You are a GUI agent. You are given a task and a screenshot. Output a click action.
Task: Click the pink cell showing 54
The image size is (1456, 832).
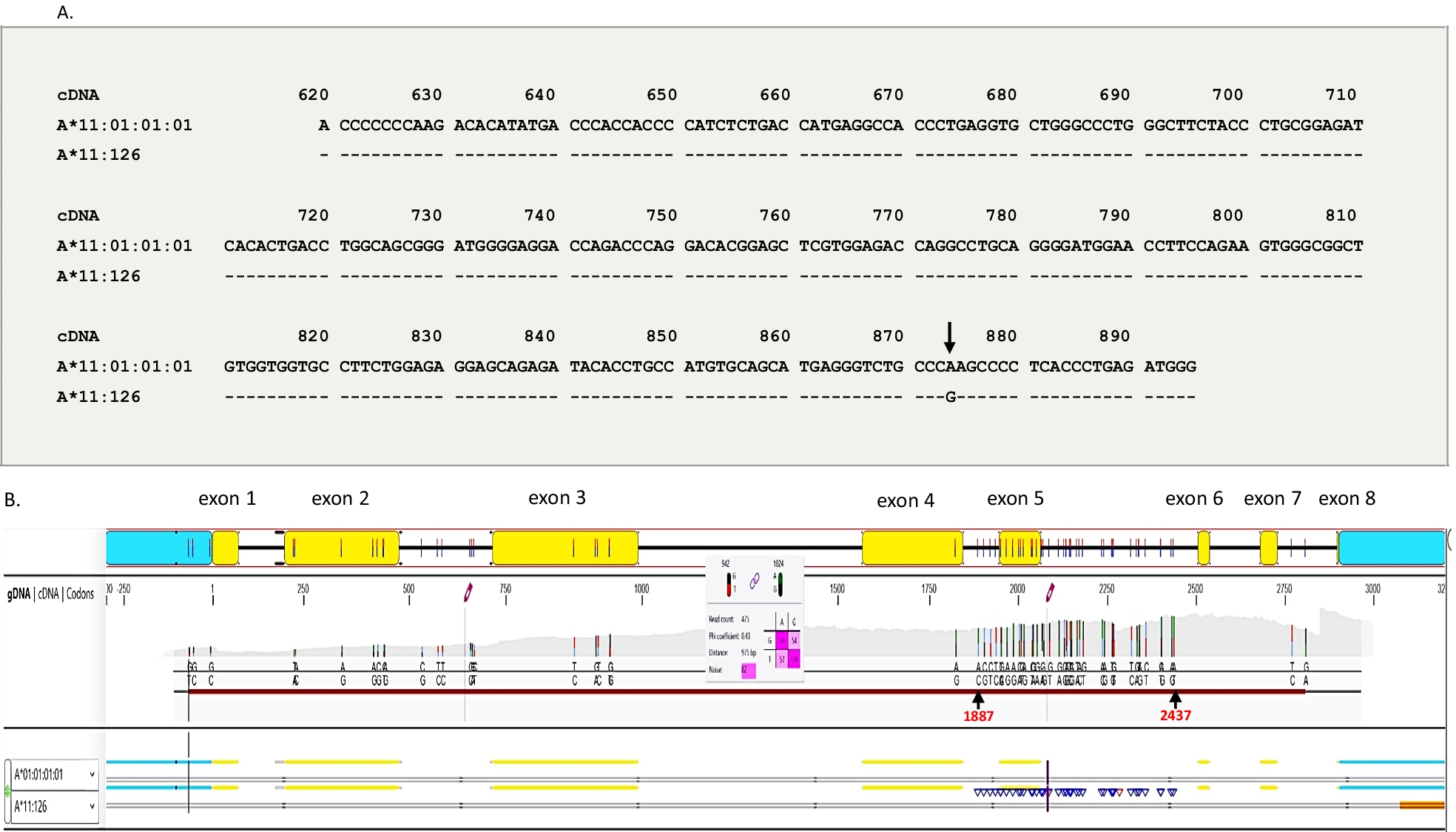click(x=794, y=640)
